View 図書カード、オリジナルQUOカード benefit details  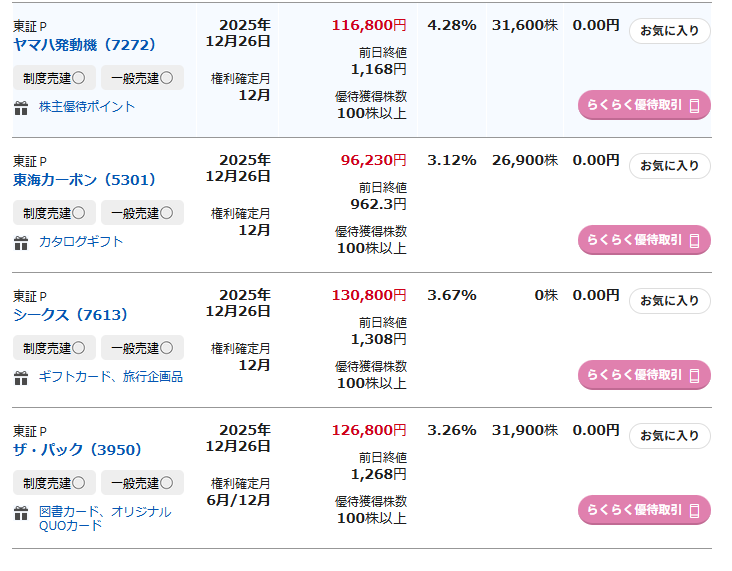tap(104, 518)
